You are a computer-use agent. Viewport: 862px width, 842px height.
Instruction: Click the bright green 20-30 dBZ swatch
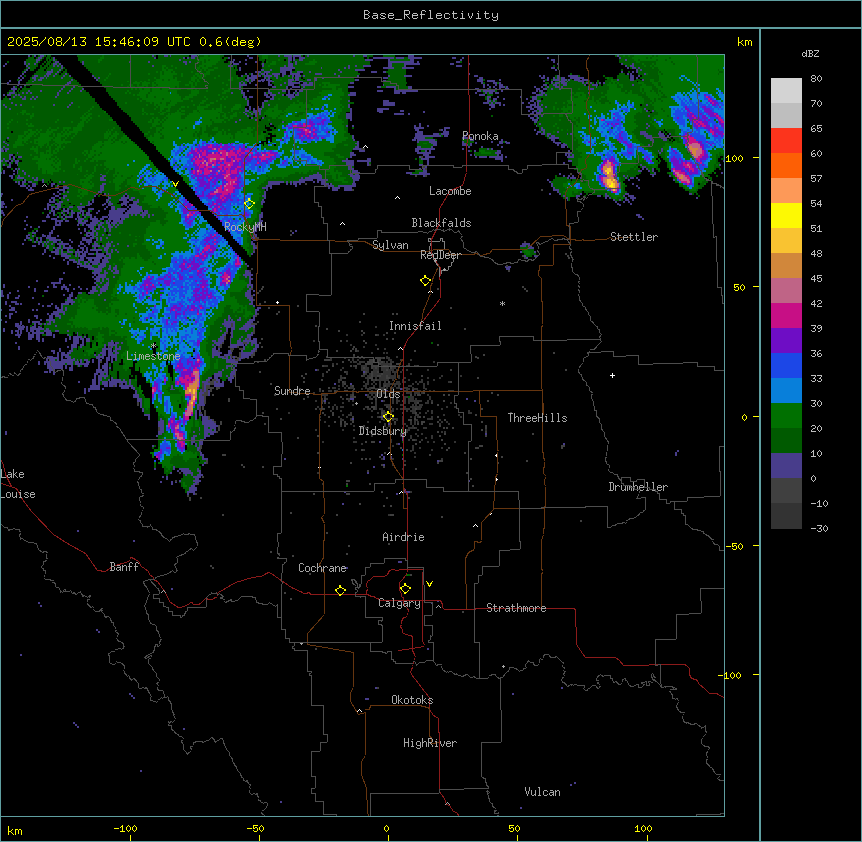[x=786, y=416]
